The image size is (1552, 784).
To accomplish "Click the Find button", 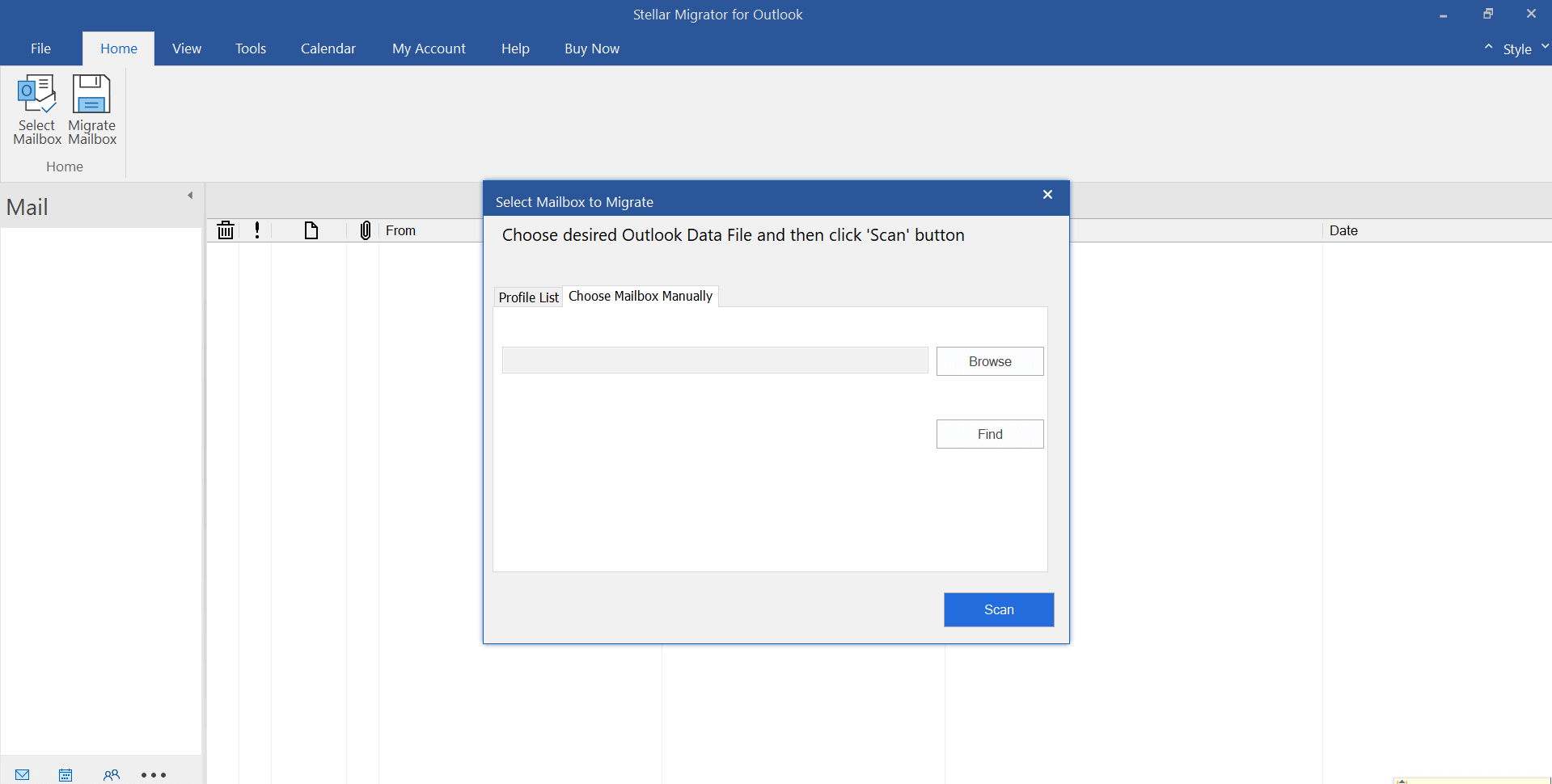I will pyautogui.click(x=989, y=434).
